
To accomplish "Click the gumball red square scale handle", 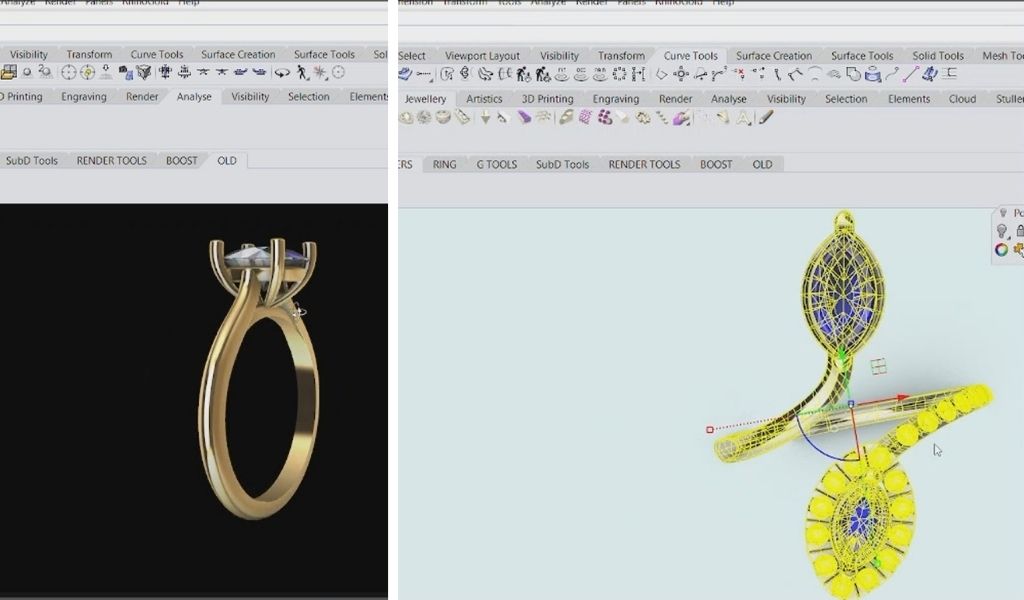I will pyautogui.click(x=710, y=430).
